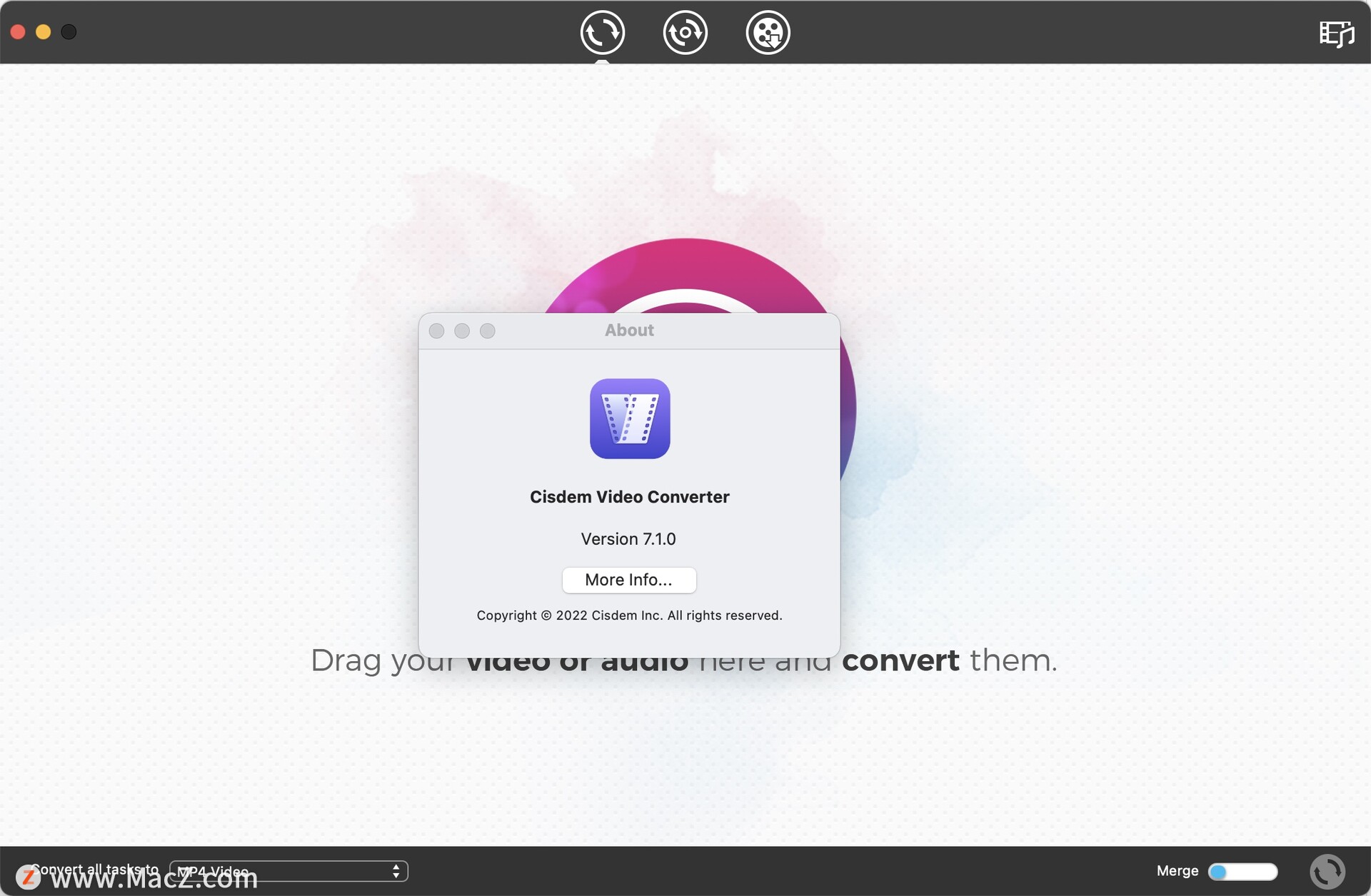1371x896 pixels.
Task: Close the main Cisdem converter window
Action: click(x=18, y=31)
